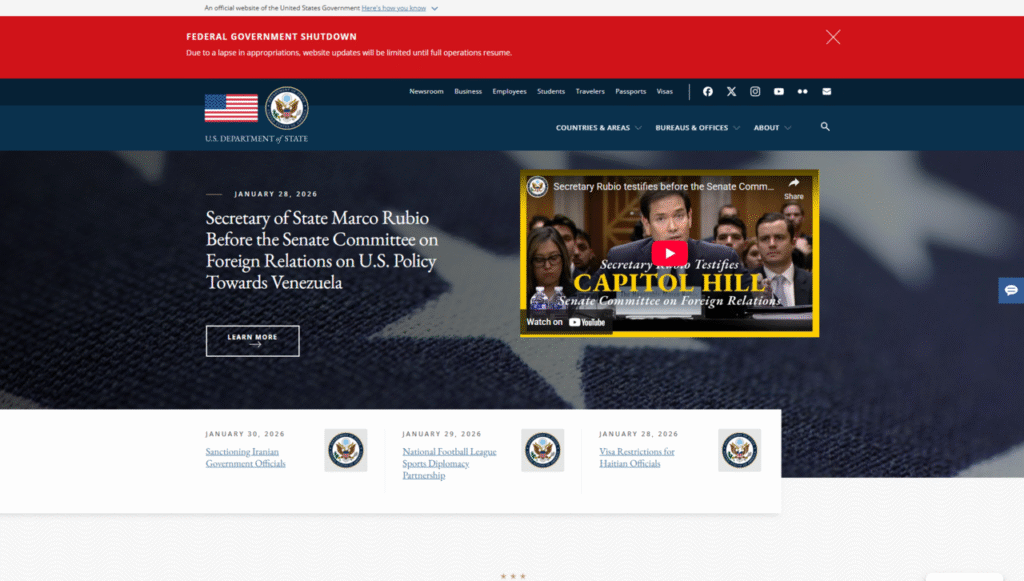The image size is (1024, 581).
Task: Open the blue chat feedback icon
Action: pos(1011,290)
